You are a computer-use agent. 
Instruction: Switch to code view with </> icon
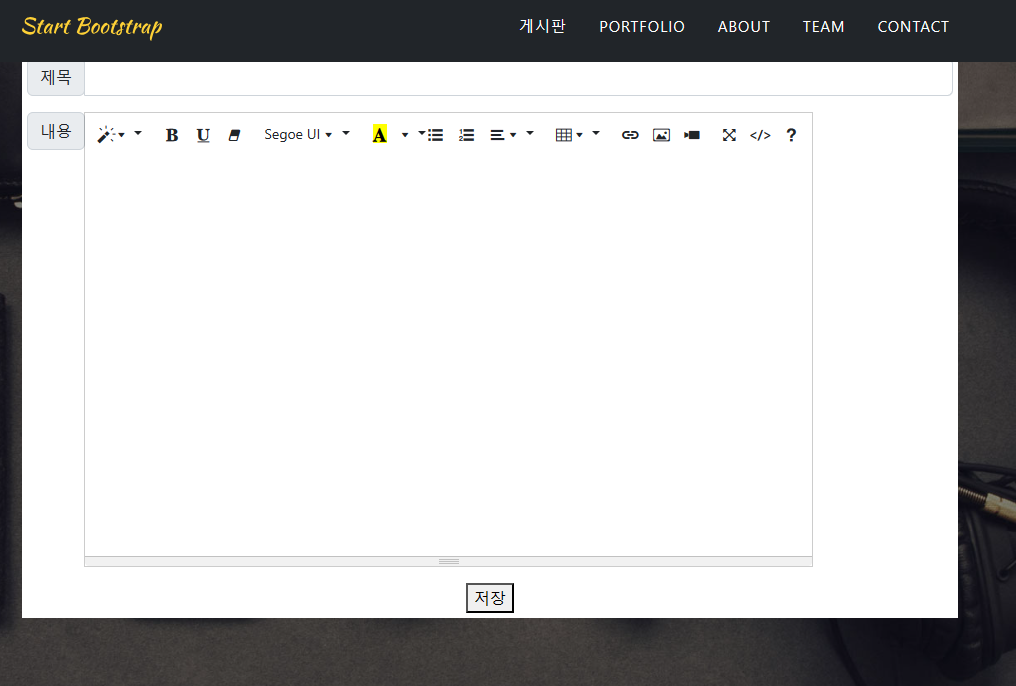(760, 135)
